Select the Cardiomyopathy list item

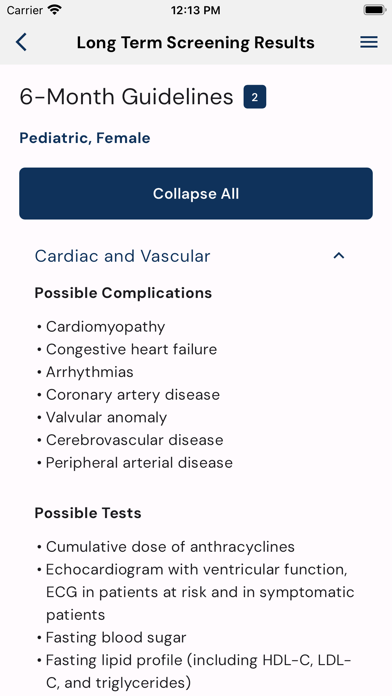click(106, 327)
